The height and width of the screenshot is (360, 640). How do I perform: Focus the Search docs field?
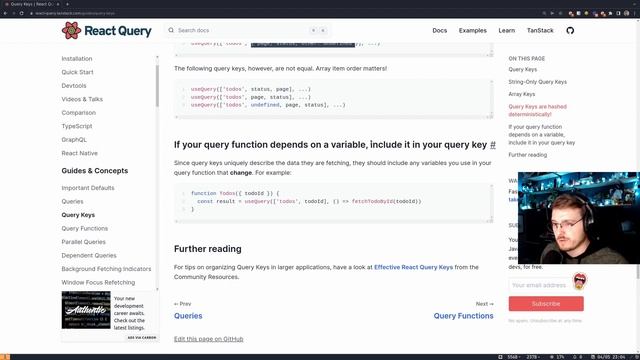(x=247, y=30)
